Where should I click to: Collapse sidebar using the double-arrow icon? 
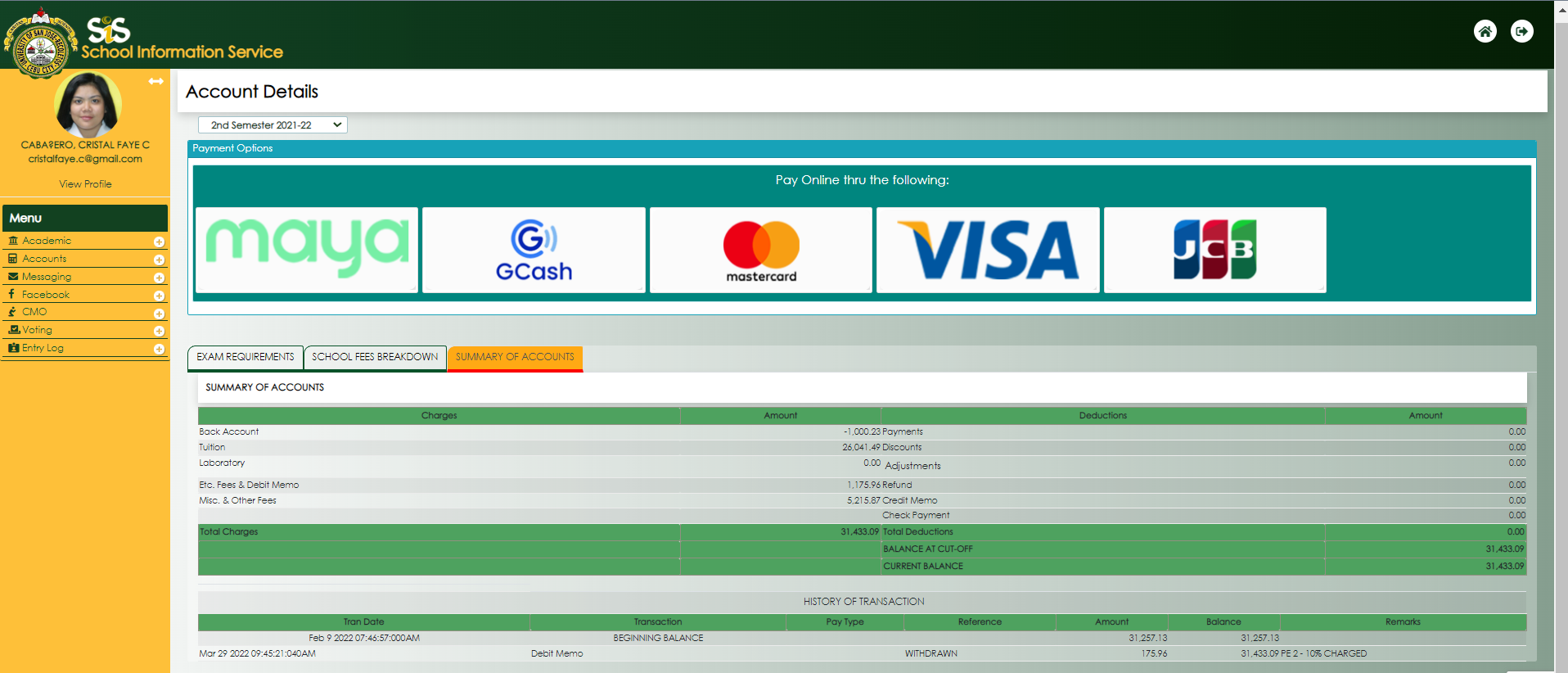(155, 81)
